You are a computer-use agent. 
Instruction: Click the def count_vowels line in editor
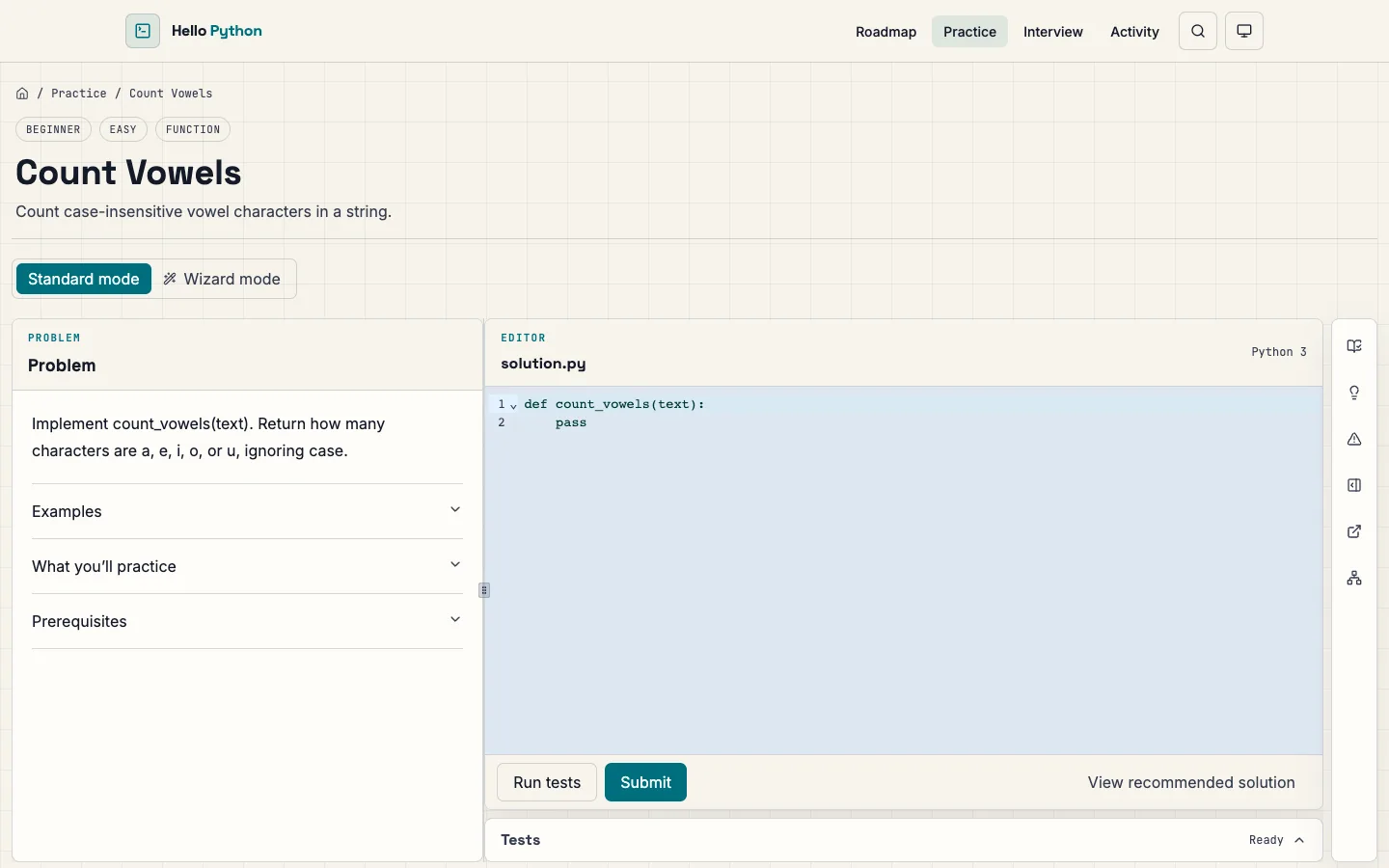(614, 404)
